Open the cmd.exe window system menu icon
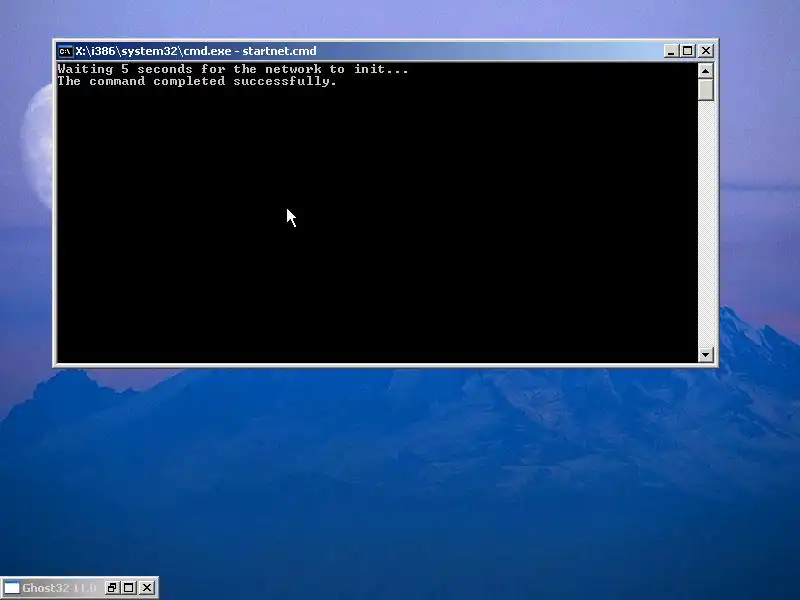Screen dimensions: 800x600 pyautogui.click(x=65, y=51)
